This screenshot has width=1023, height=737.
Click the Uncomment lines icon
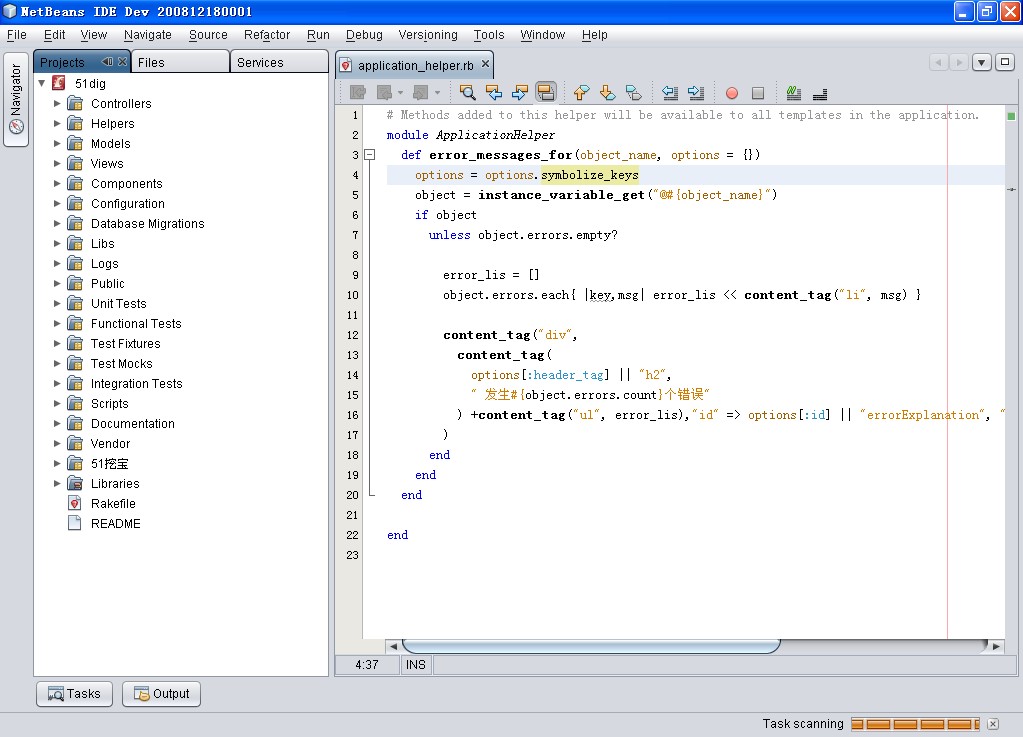click(819, 92)
